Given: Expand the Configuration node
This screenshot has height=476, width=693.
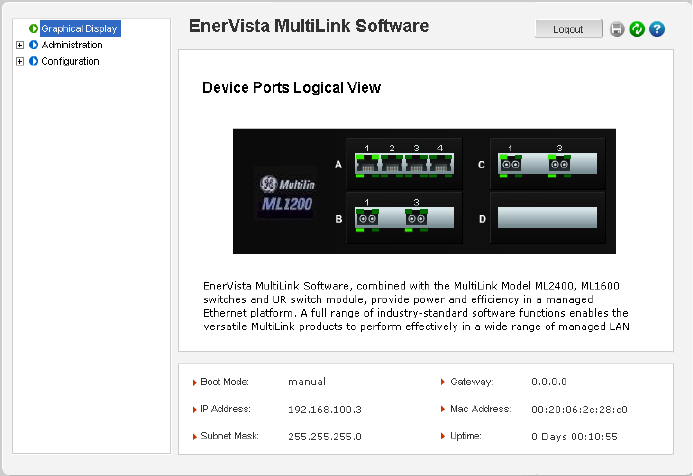Looking at the screenshot, I should pos(20,61).
